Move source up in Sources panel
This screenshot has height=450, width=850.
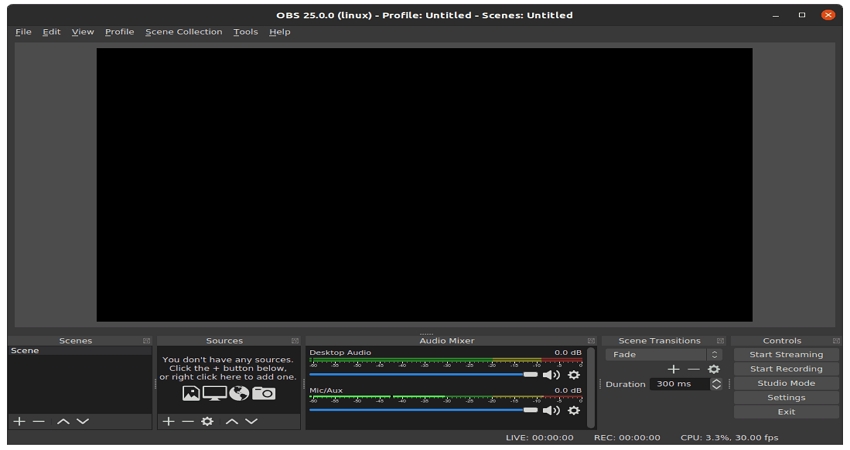click(232, 421)
